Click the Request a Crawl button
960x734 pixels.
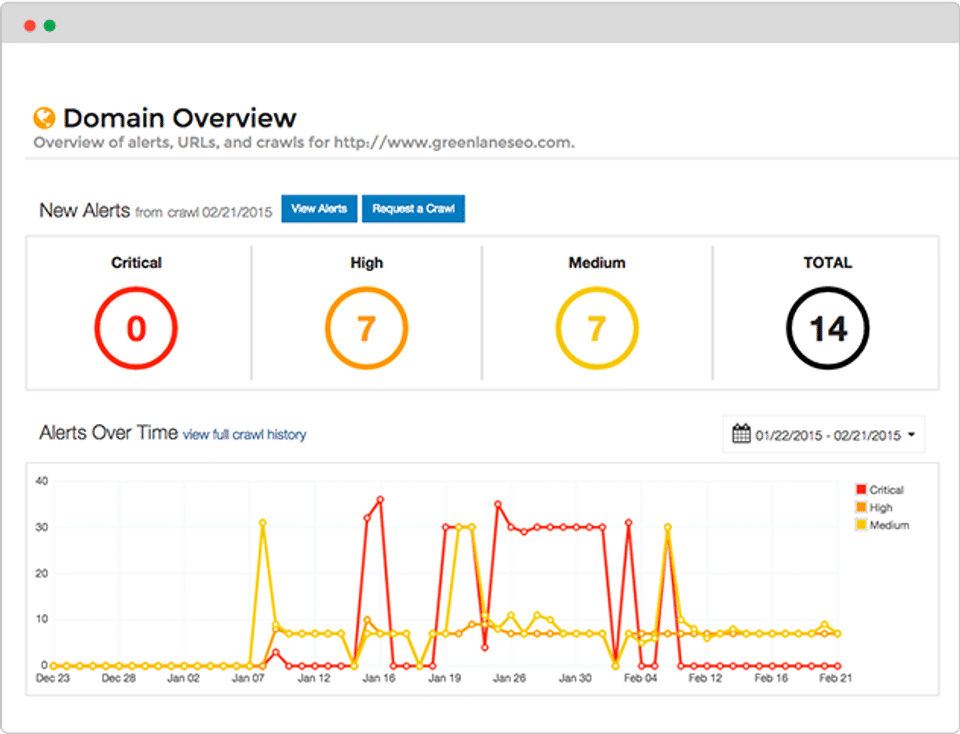coord(413,209)
